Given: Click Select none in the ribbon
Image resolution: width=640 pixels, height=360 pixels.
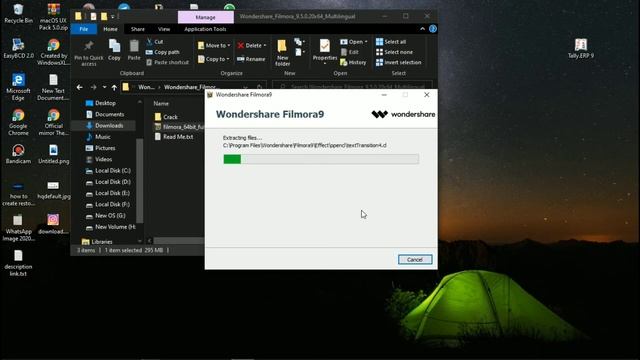Looking at the screenshot, I should [x=394, y=52].
